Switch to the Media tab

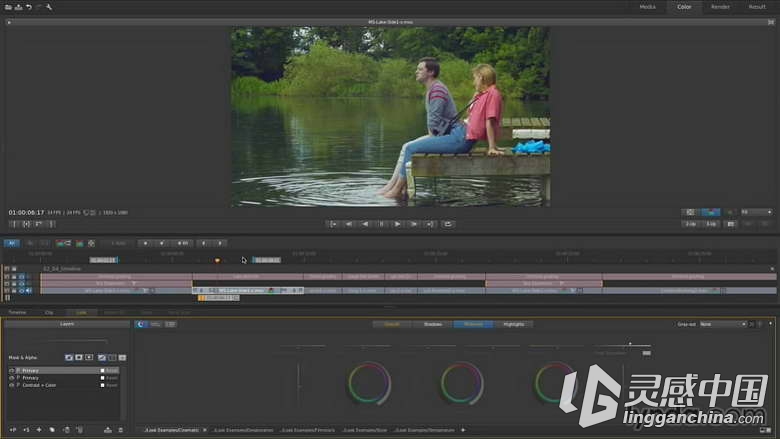[647, 7]
